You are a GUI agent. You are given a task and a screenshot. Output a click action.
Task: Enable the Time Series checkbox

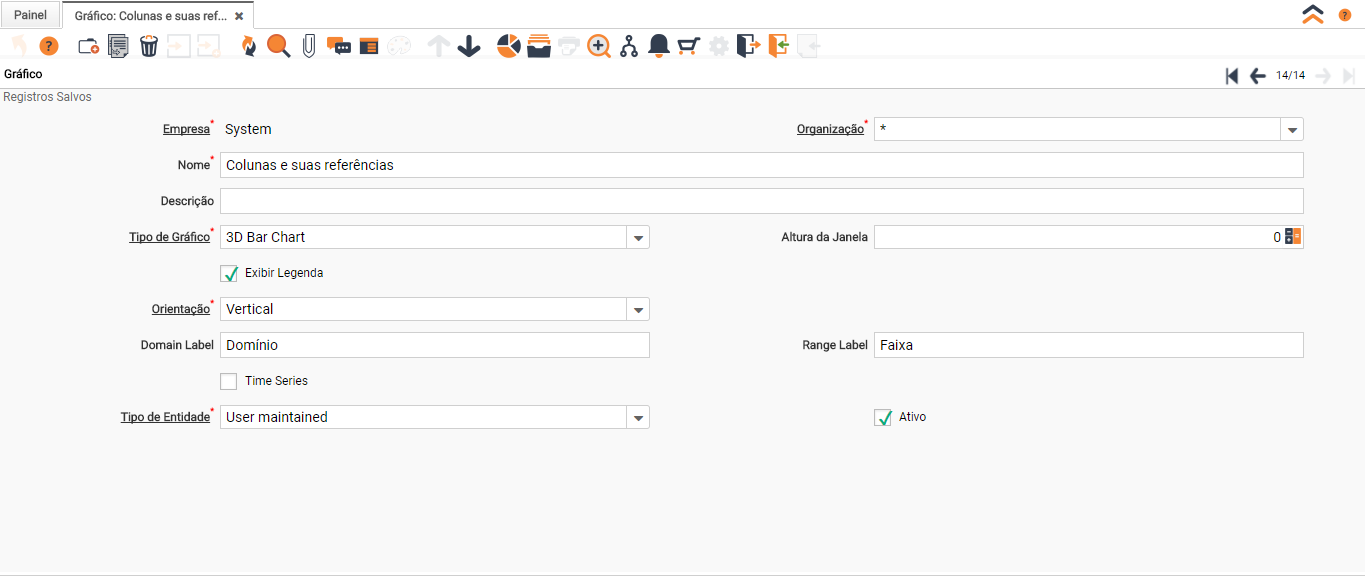(229, 381)
